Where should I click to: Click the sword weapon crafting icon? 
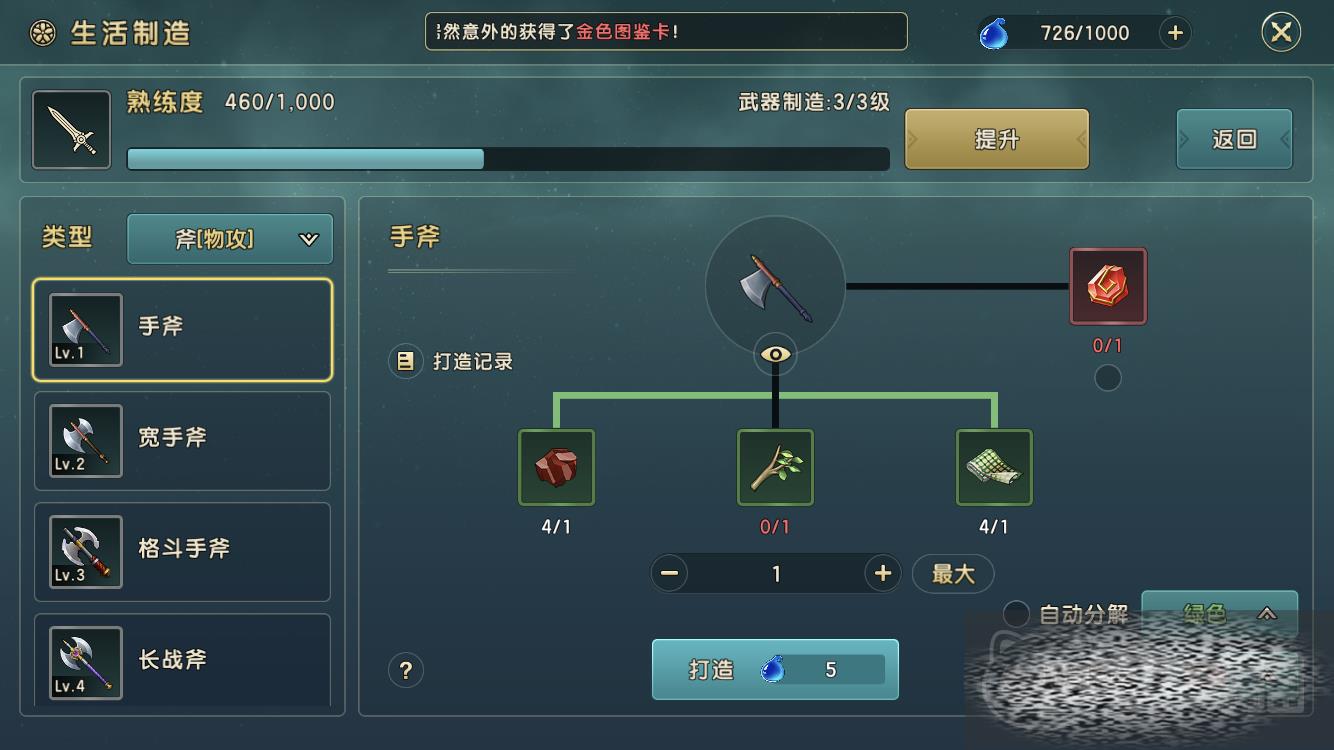pos(71,130)
